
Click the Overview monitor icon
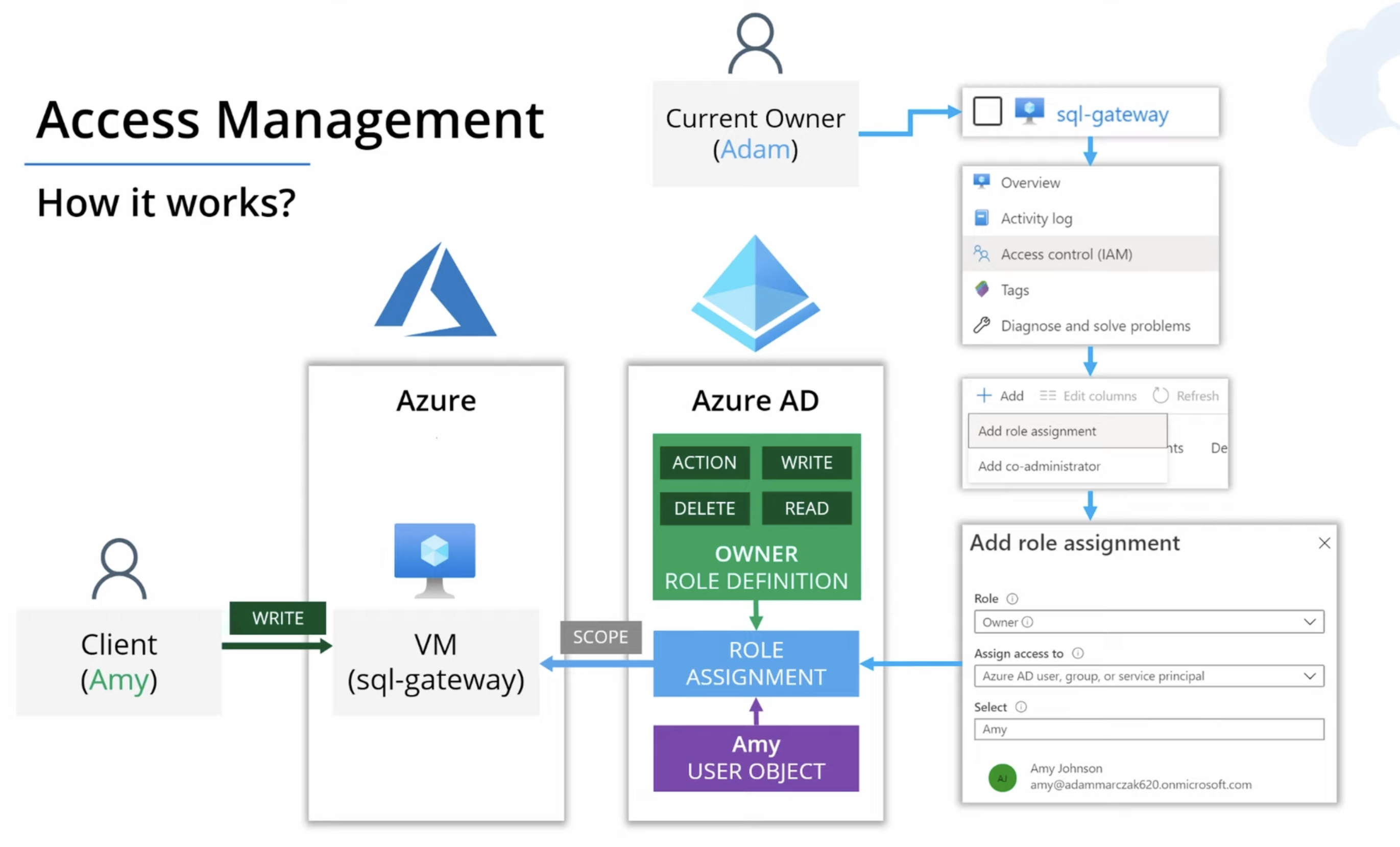981,182
